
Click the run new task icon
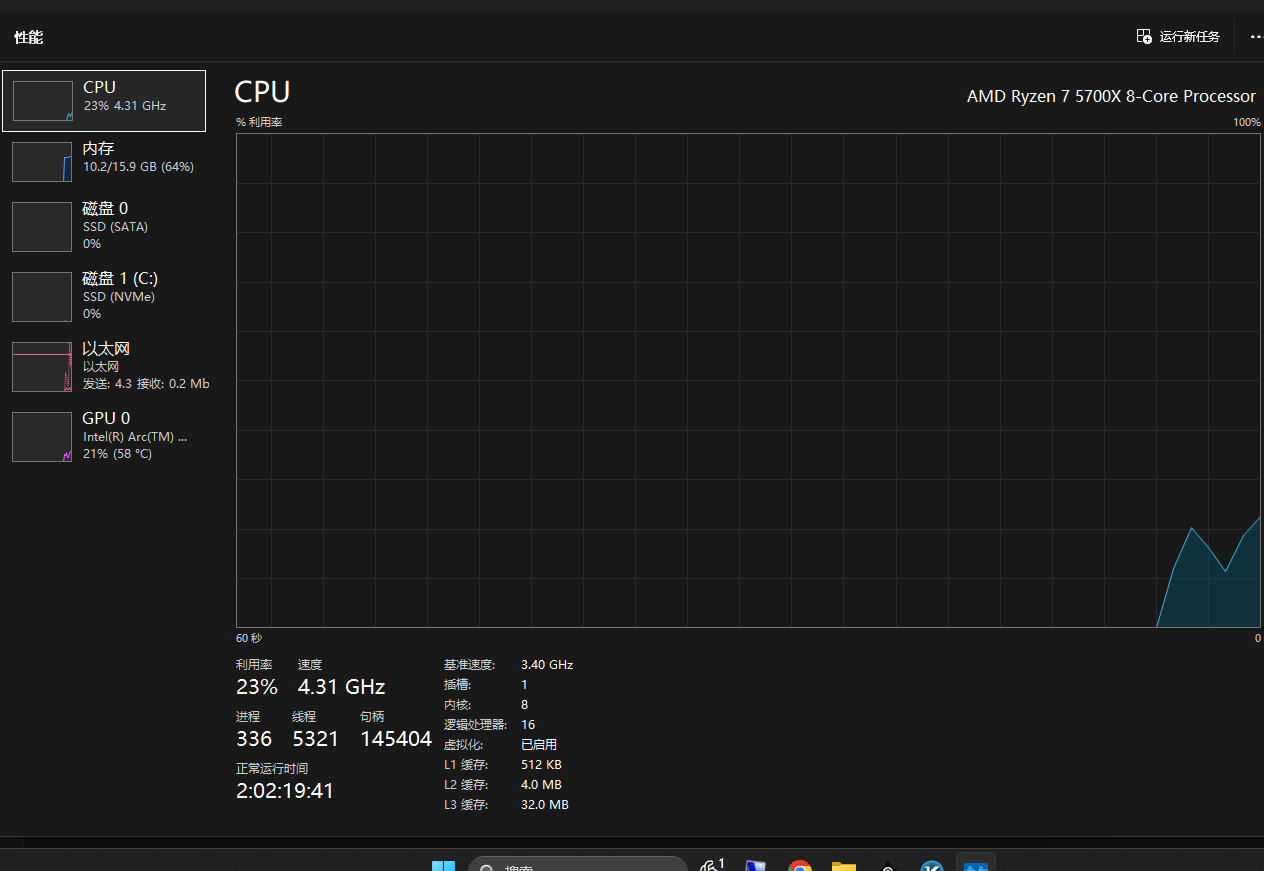(x=1144, y=37)
